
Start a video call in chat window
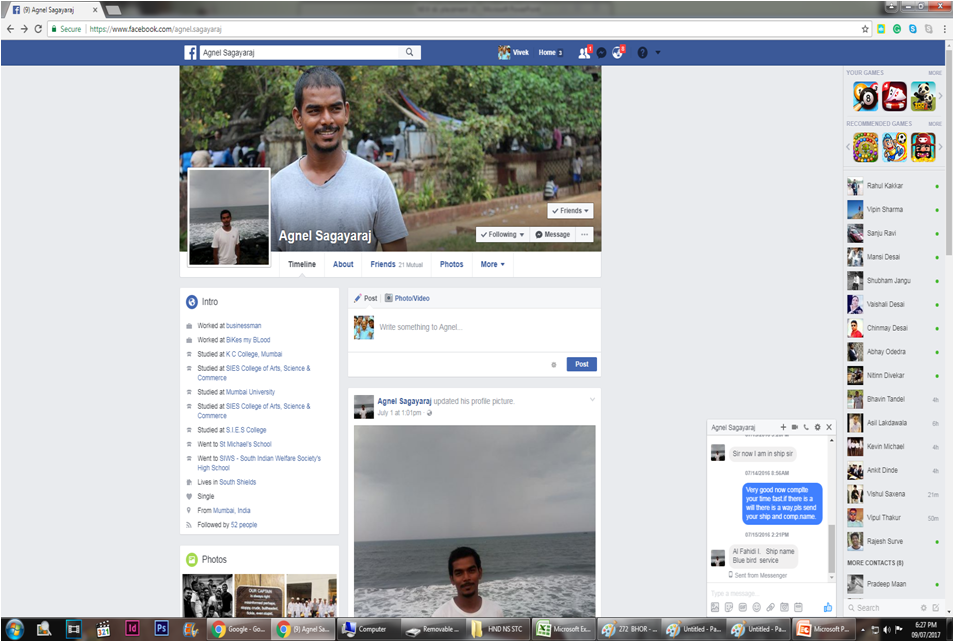tap(794, 427)
